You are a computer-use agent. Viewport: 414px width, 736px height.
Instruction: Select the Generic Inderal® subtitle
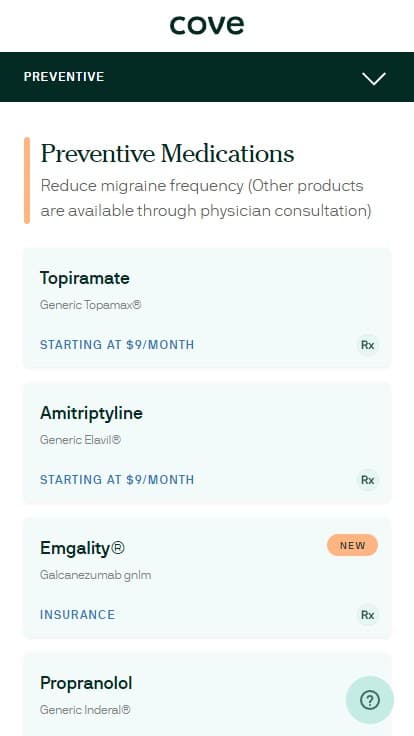coord(85,710)
